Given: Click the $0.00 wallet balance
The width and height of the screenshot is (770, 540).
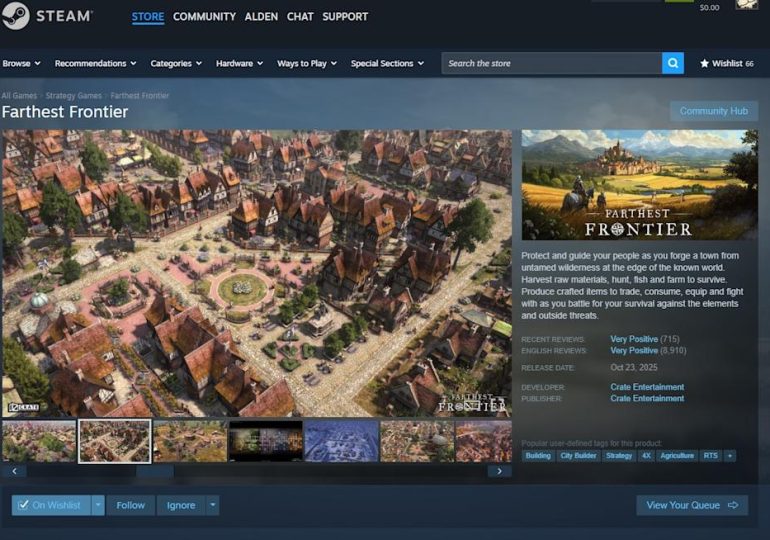Looking at the screenshot, I should click(709, 7).
